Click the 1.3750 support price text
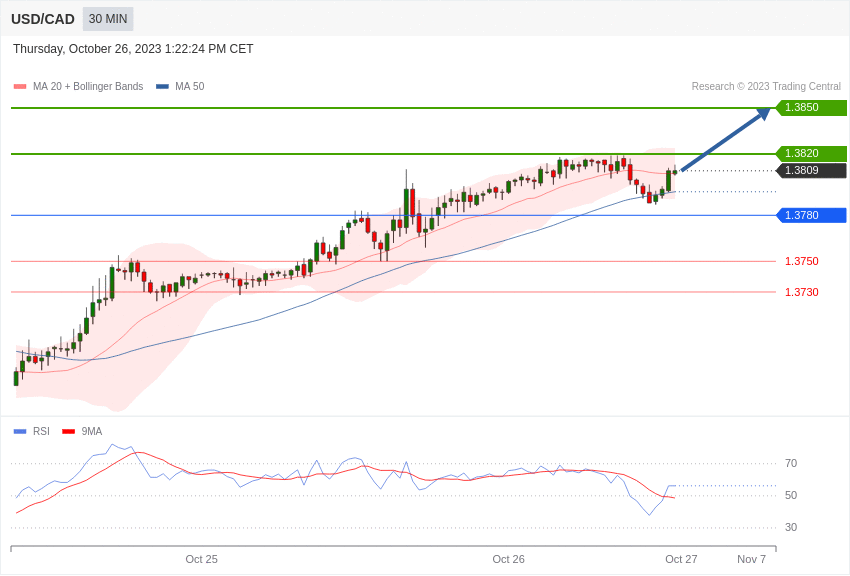The image size is (850, 576). (802, 261)
